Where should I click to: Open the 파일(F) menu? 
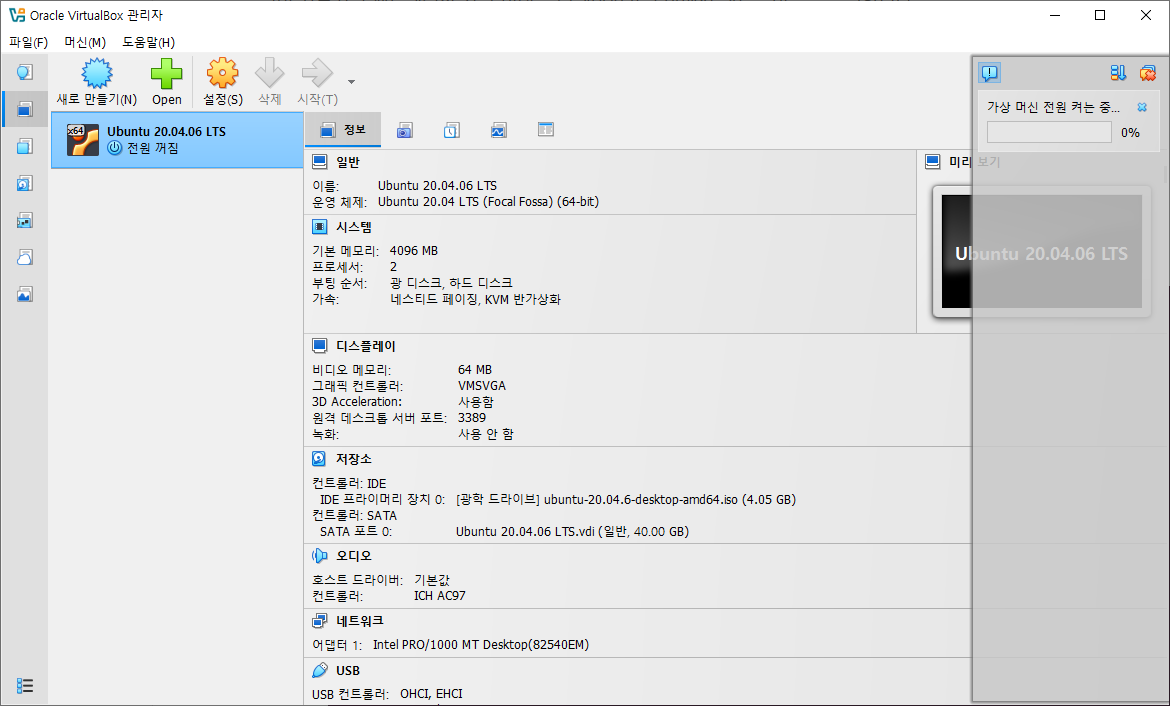28,43
